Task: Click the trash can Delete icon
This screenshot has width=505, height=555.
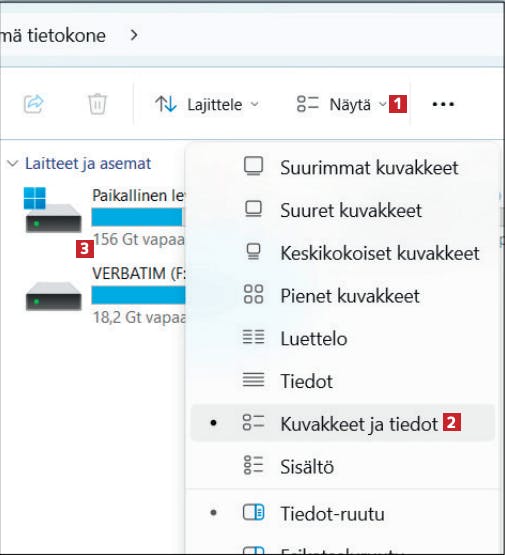Action: point(97,104)
